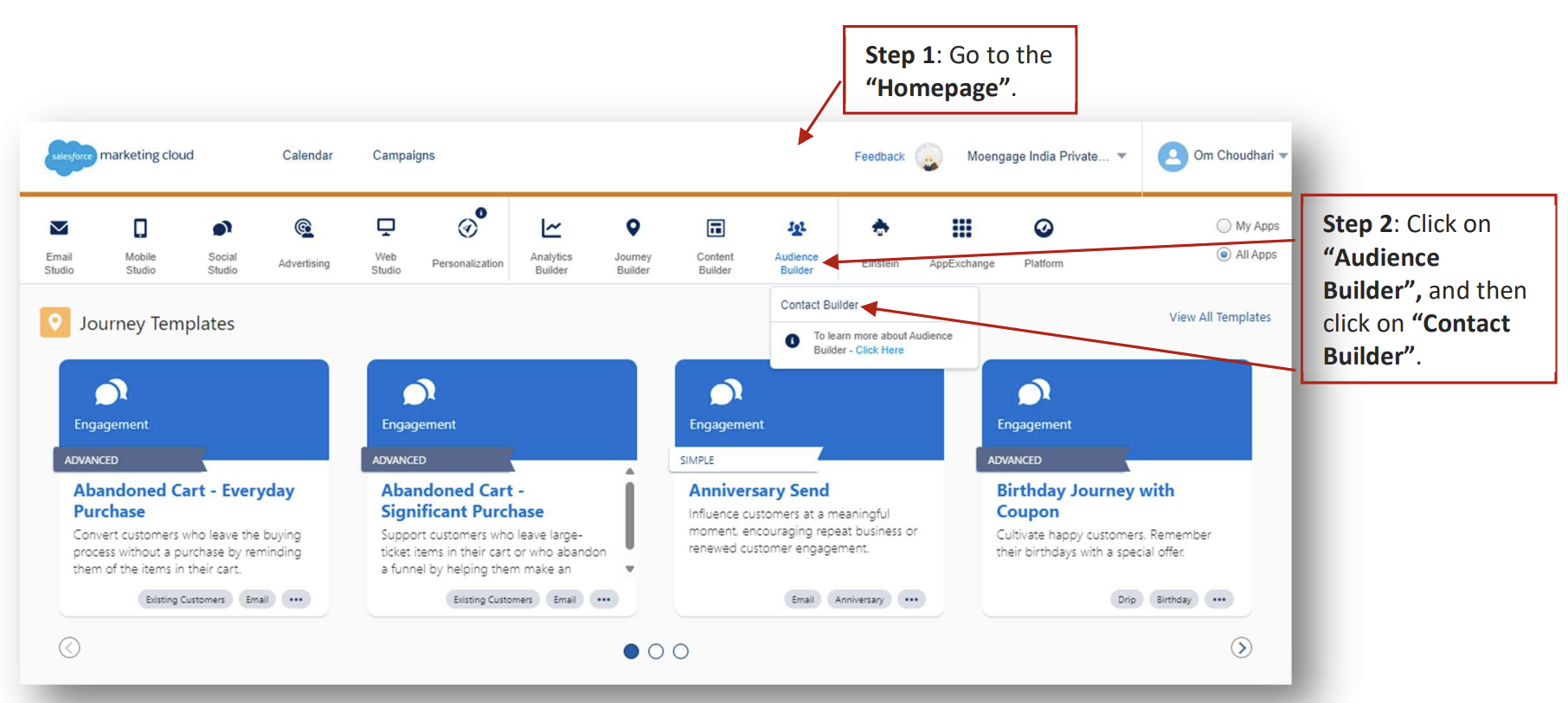The width and height of the screenshot is (1568, 703).
Task: Open the View All Templates link
Action: coord(1220,318)
